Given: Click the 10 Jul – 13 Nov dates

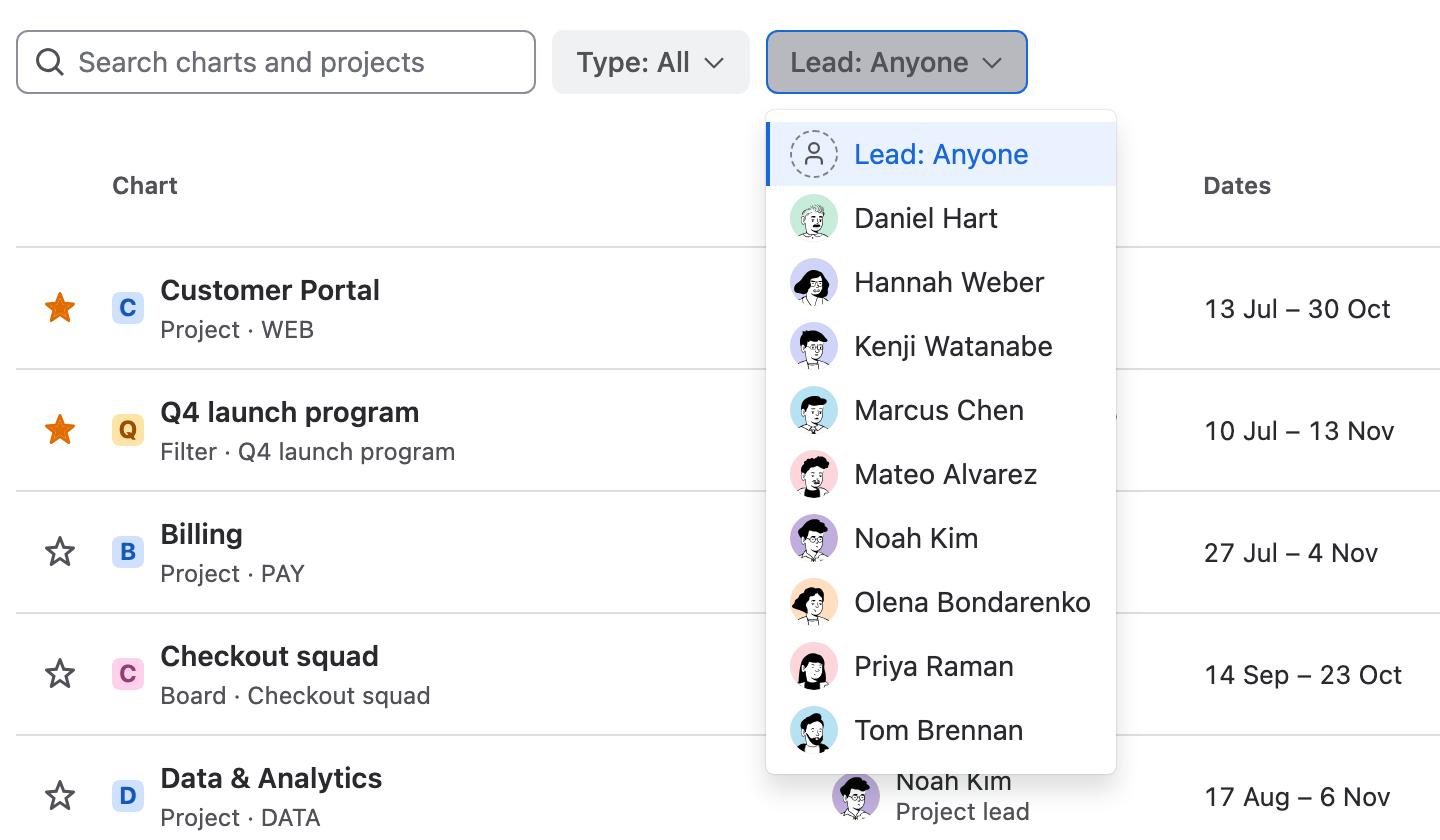Looking at the screenshot, I should tap(1299, 431).
